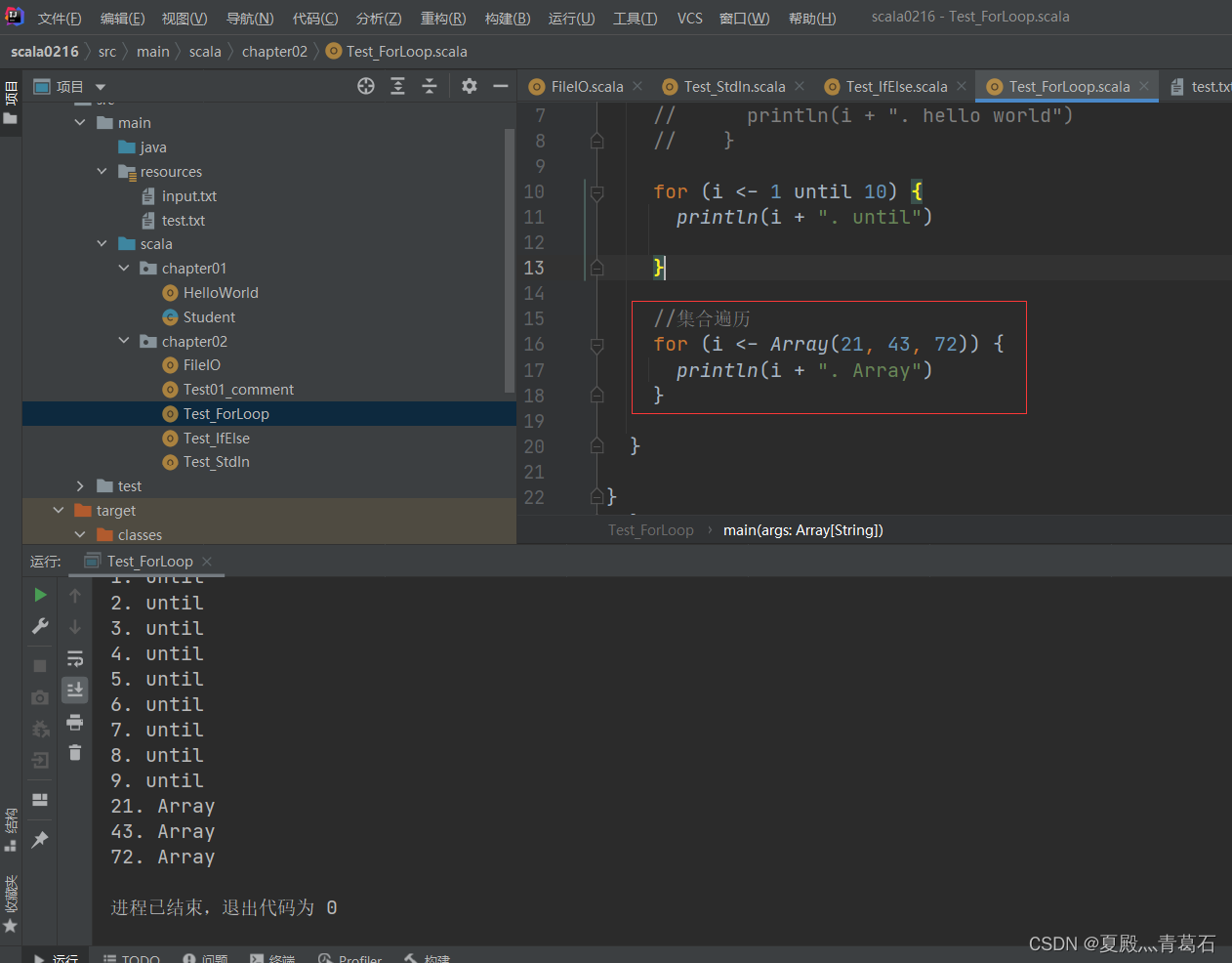This screenshot has height=963, width=1232.
Task: Click the locate-in-project target icon
Action: pos(366,86)
